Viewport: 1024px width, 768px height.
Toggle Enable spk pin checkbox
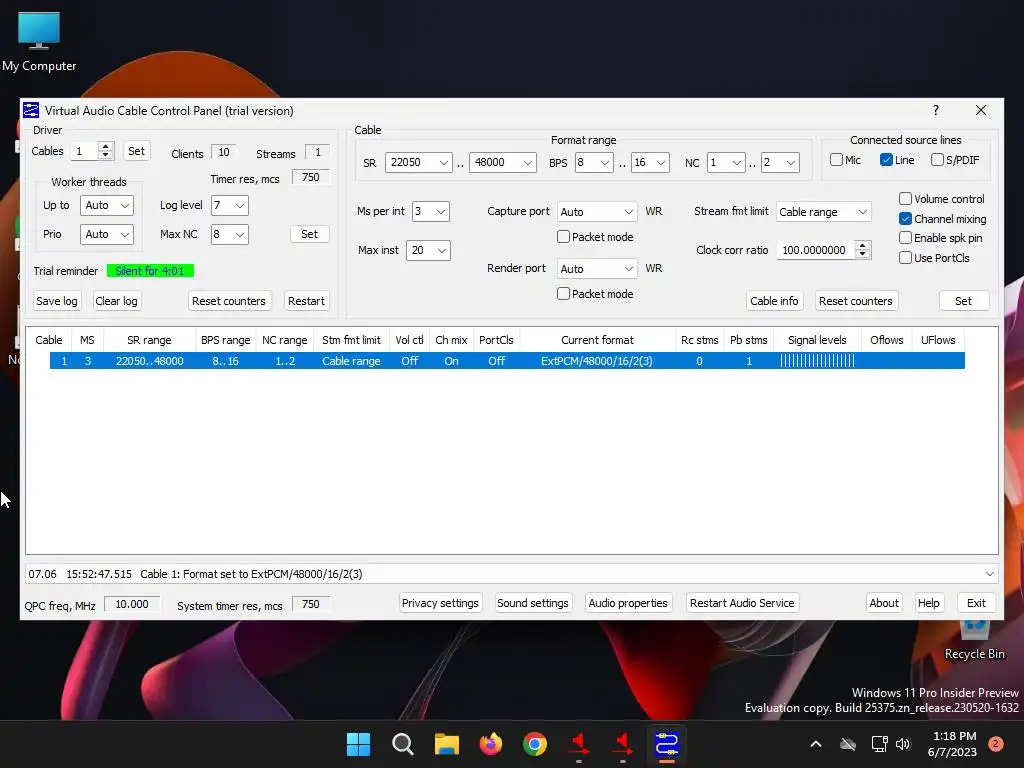tap(905, 238)
